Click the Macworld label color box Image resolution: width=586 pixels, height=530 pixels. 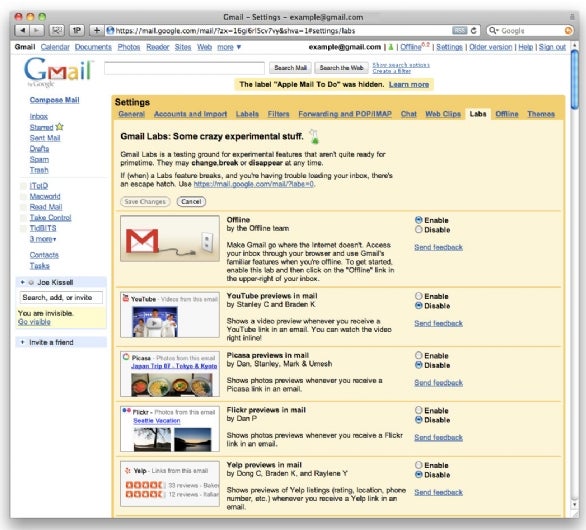tap(23, 197)
